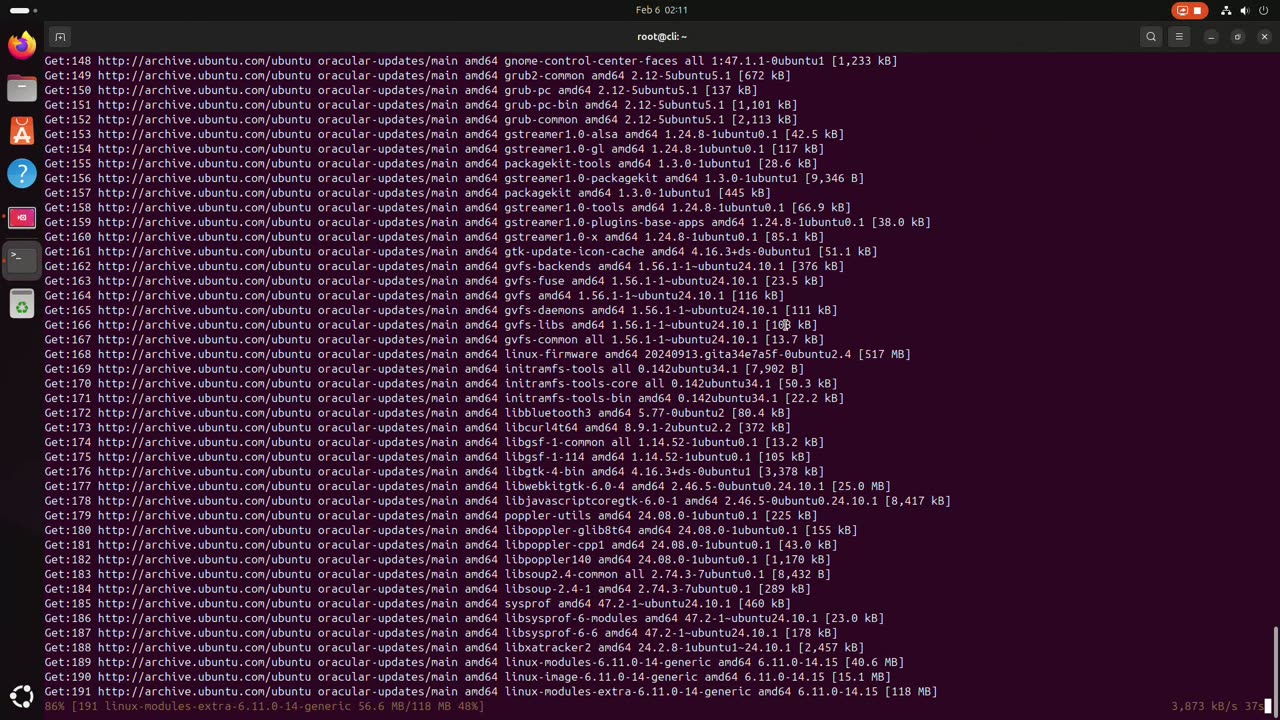This screenshot has width=1280, height=720.
Task: Open the Trash from the dock
Action: [x=21, y=305]
